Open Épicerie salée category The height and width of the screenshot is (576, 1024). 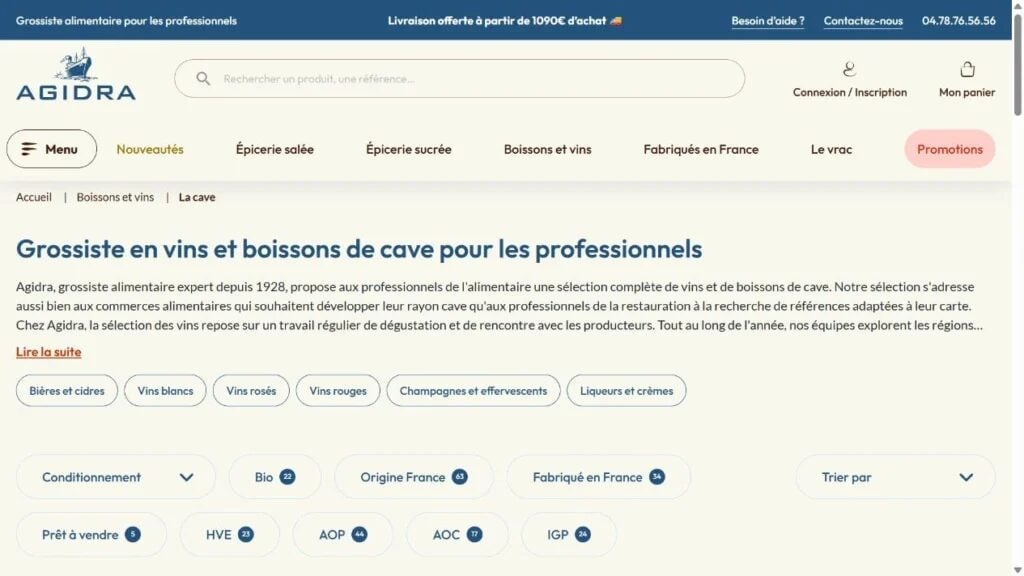tap(274, 149)
